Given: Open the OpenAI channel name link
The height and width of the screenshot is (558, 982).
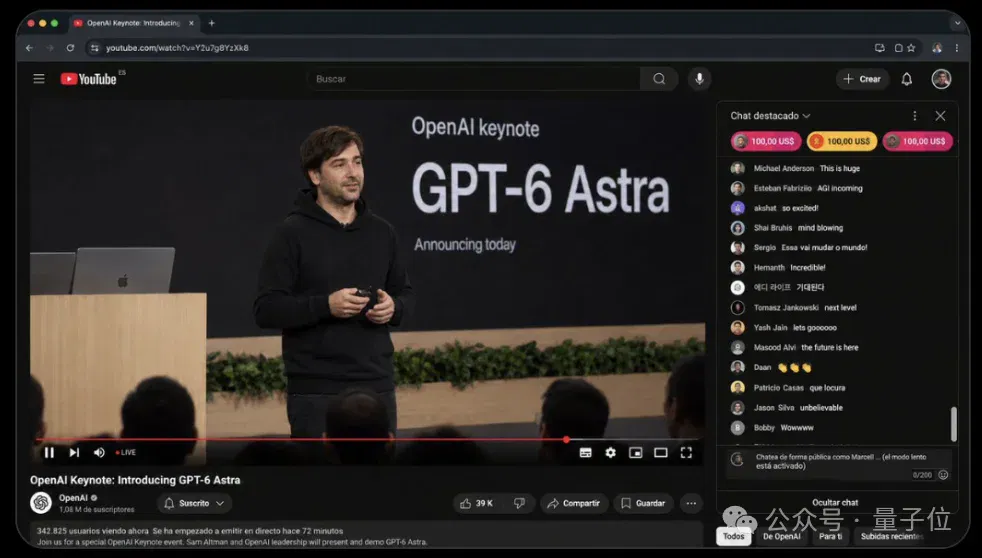Looking at the screenshot, I should [73, 498].
